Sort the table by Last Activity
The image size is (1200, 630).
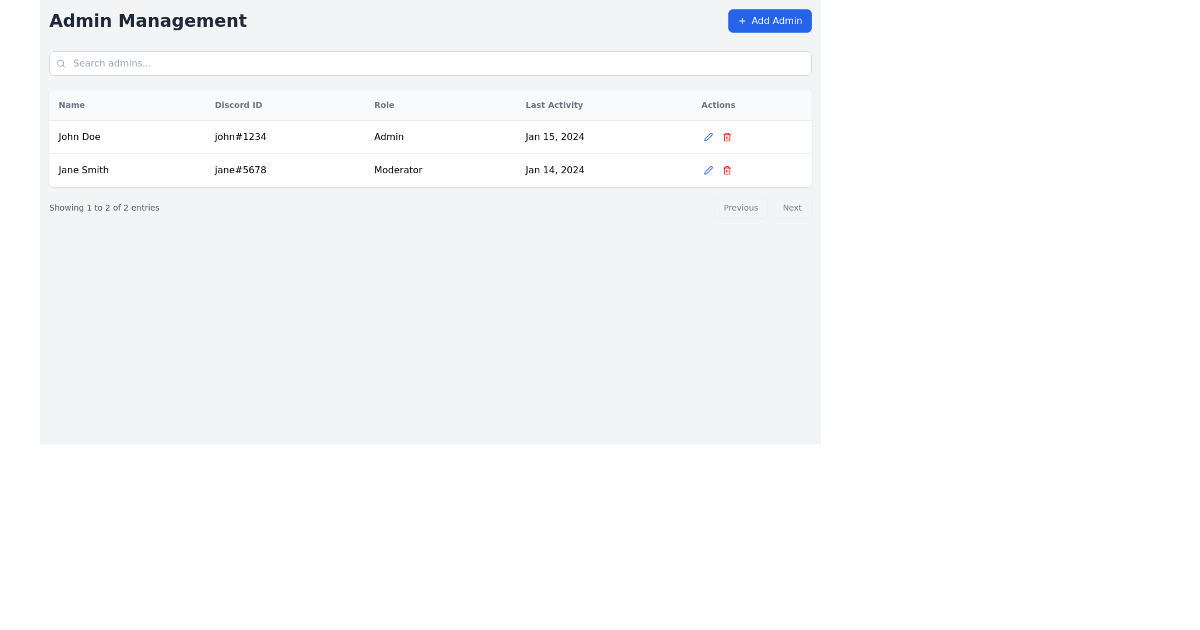(x=554, y=105)
